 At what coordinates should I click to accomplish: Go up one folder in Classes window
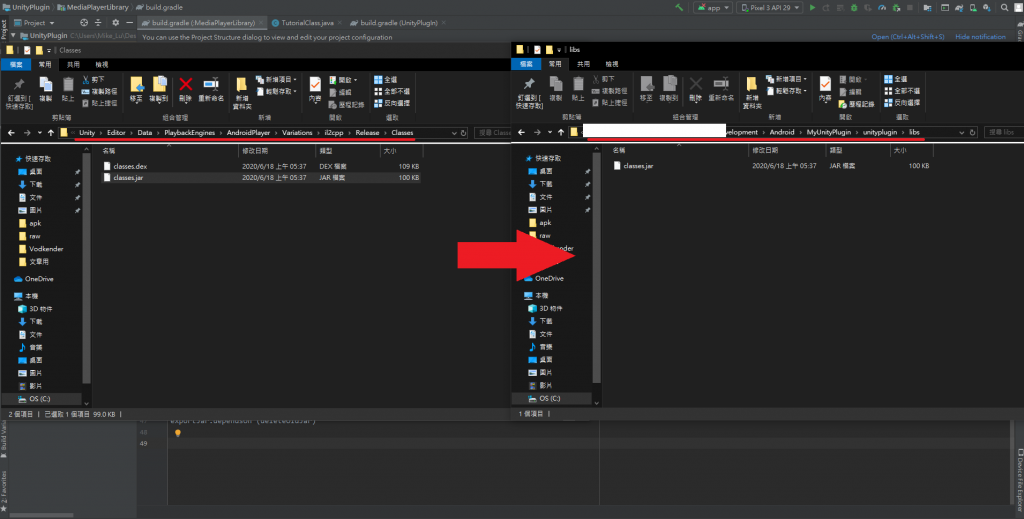click(50, 133)
